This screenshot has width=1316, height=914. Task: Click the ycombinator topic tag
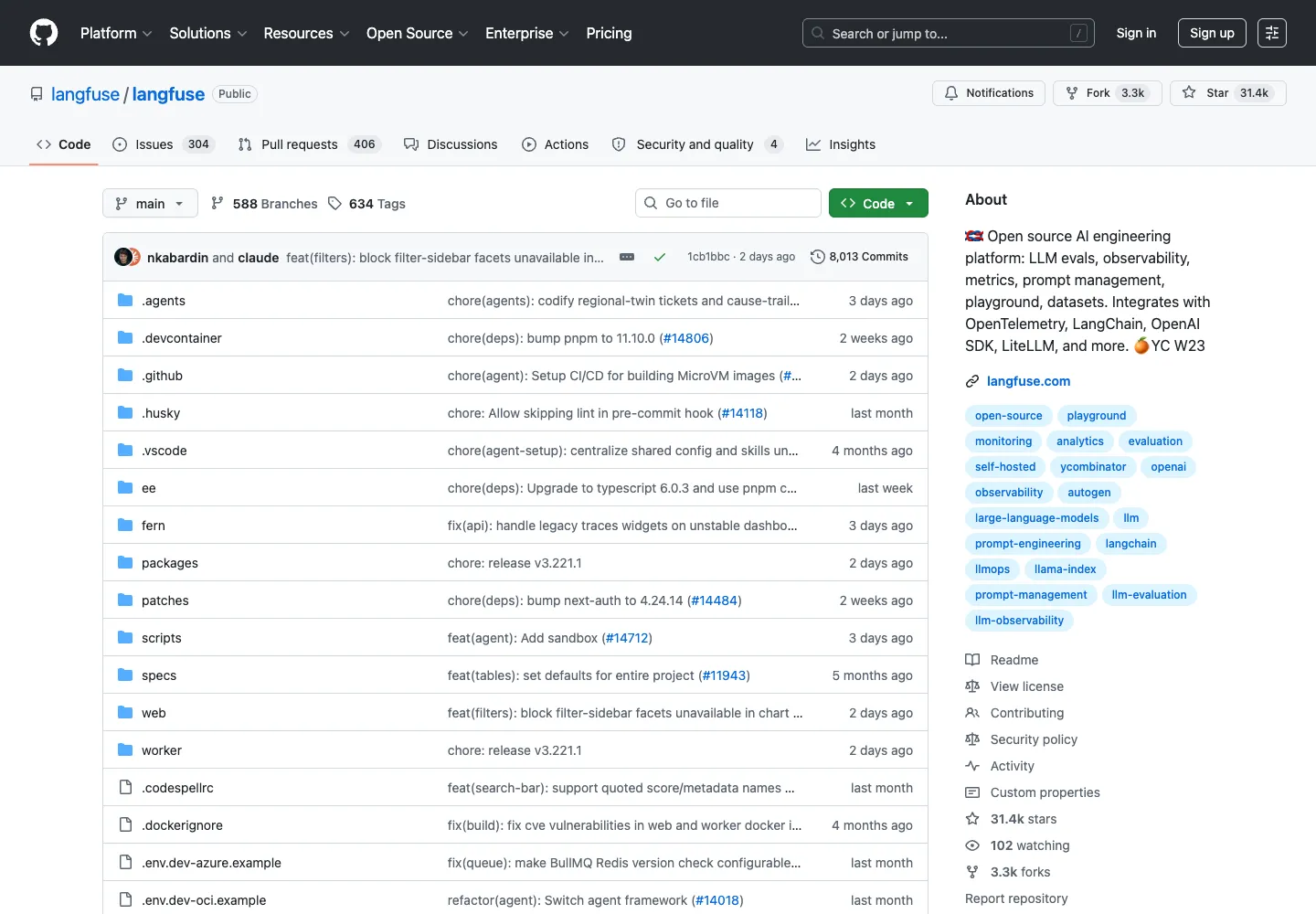pos(1093,467)
